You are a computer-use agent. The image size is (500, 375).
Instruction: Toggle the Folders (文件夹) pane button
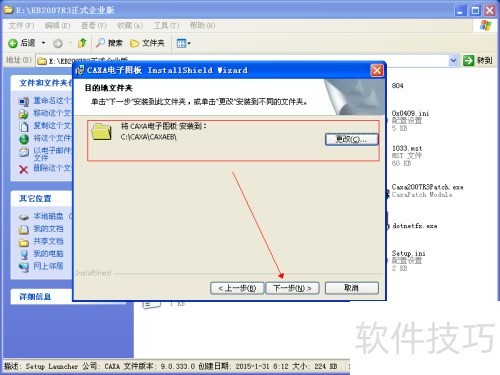(147, 43)
